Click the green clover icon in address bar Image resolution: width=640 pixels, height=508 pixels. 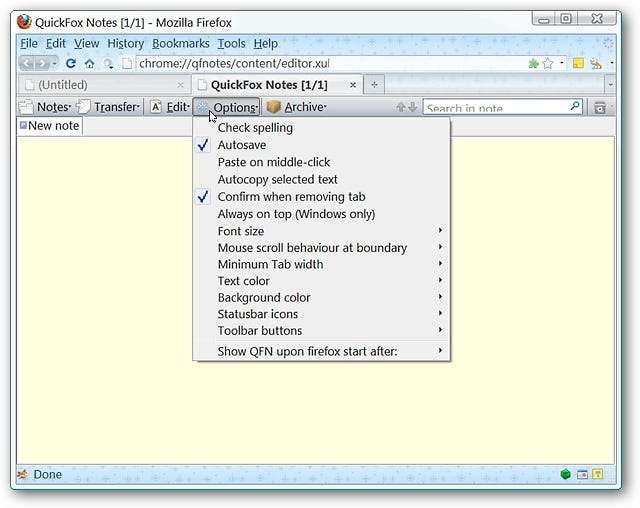click(533, 64)
